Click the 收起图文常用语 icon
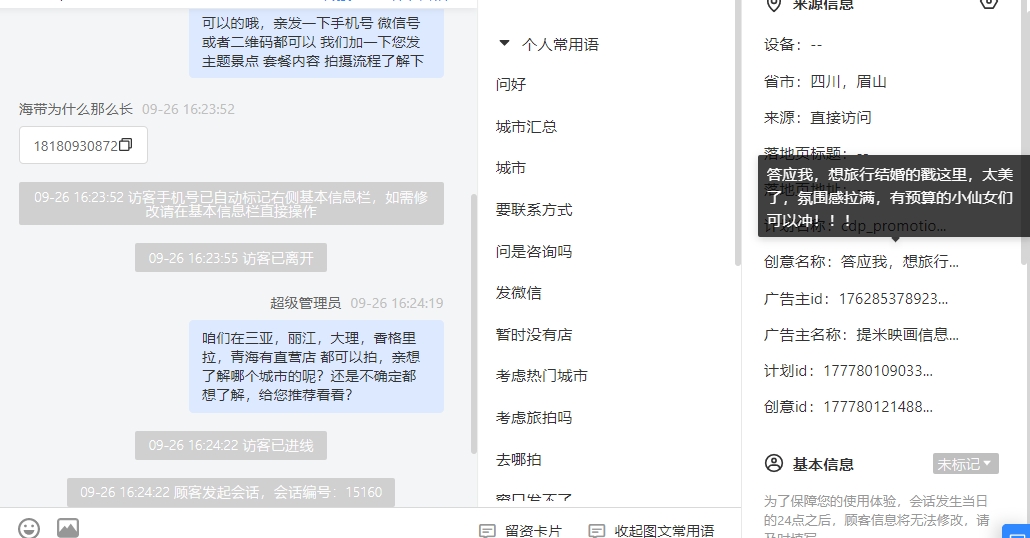This screenshot has width=1030, height=538. [x=596, y=531]
